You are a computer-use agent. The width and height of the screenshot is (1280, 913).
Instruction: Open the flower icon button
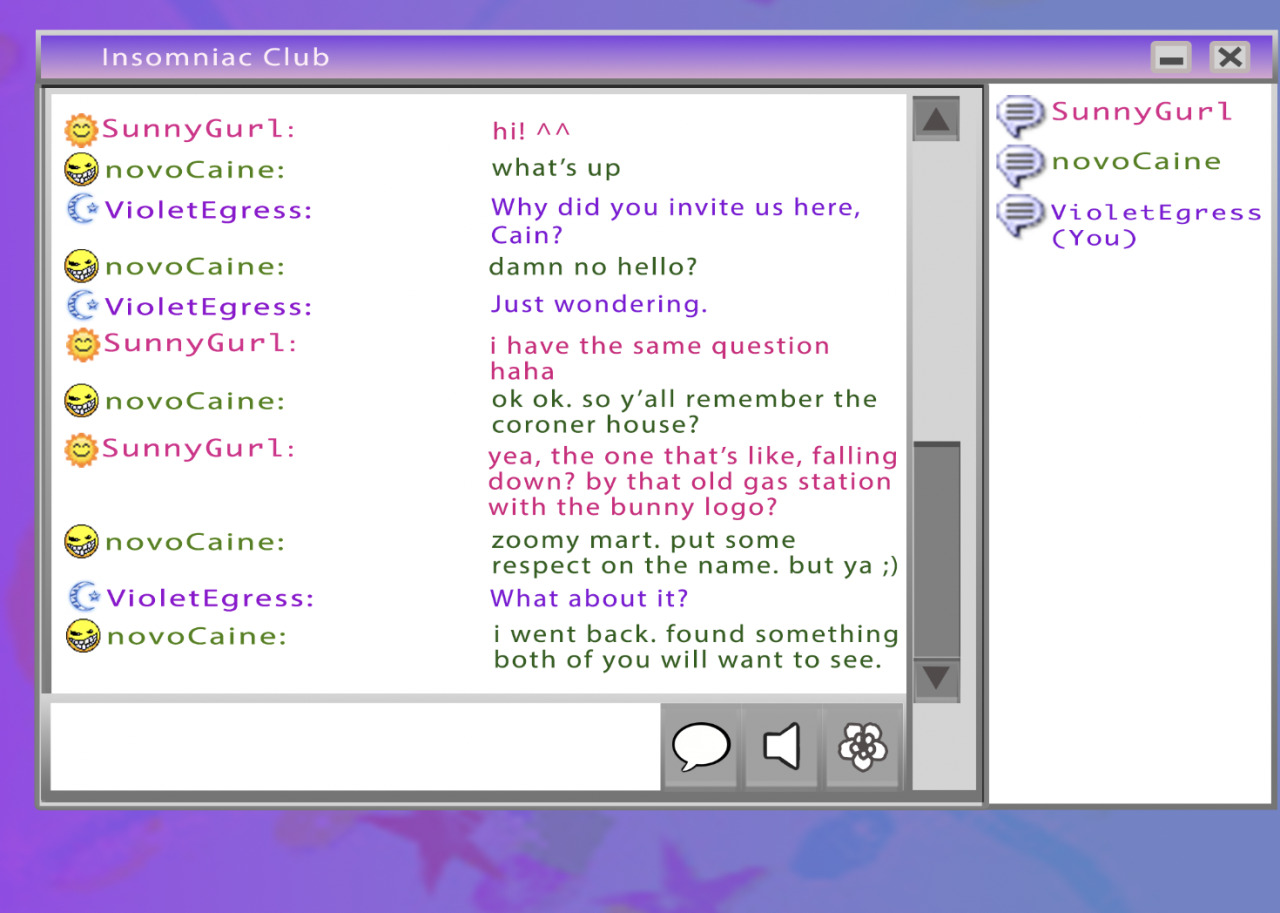(862, 747)
